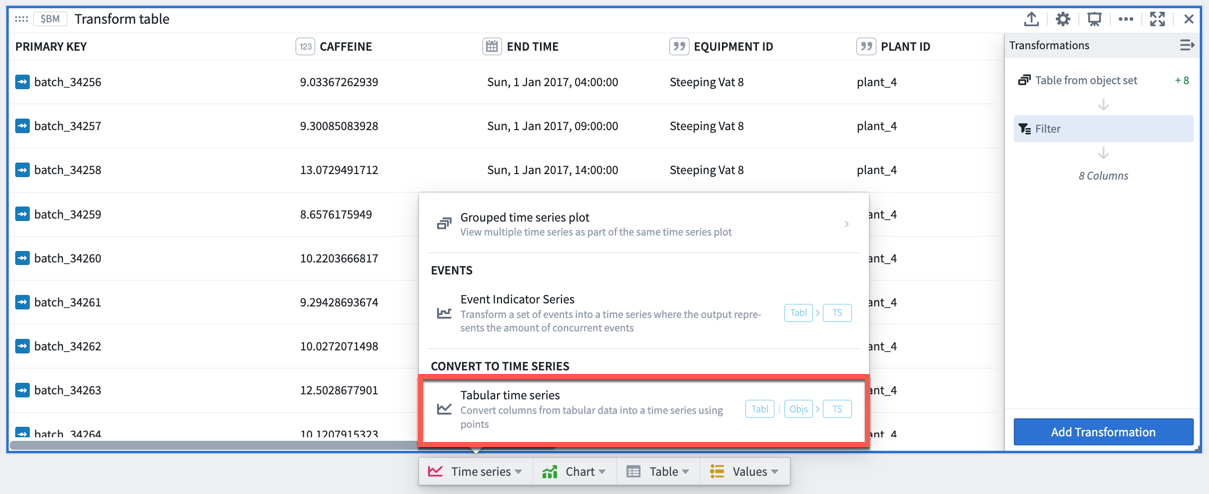The image size is (1209, 494).
Task: Click the END TIME column header
Action: tap(533, 46)
